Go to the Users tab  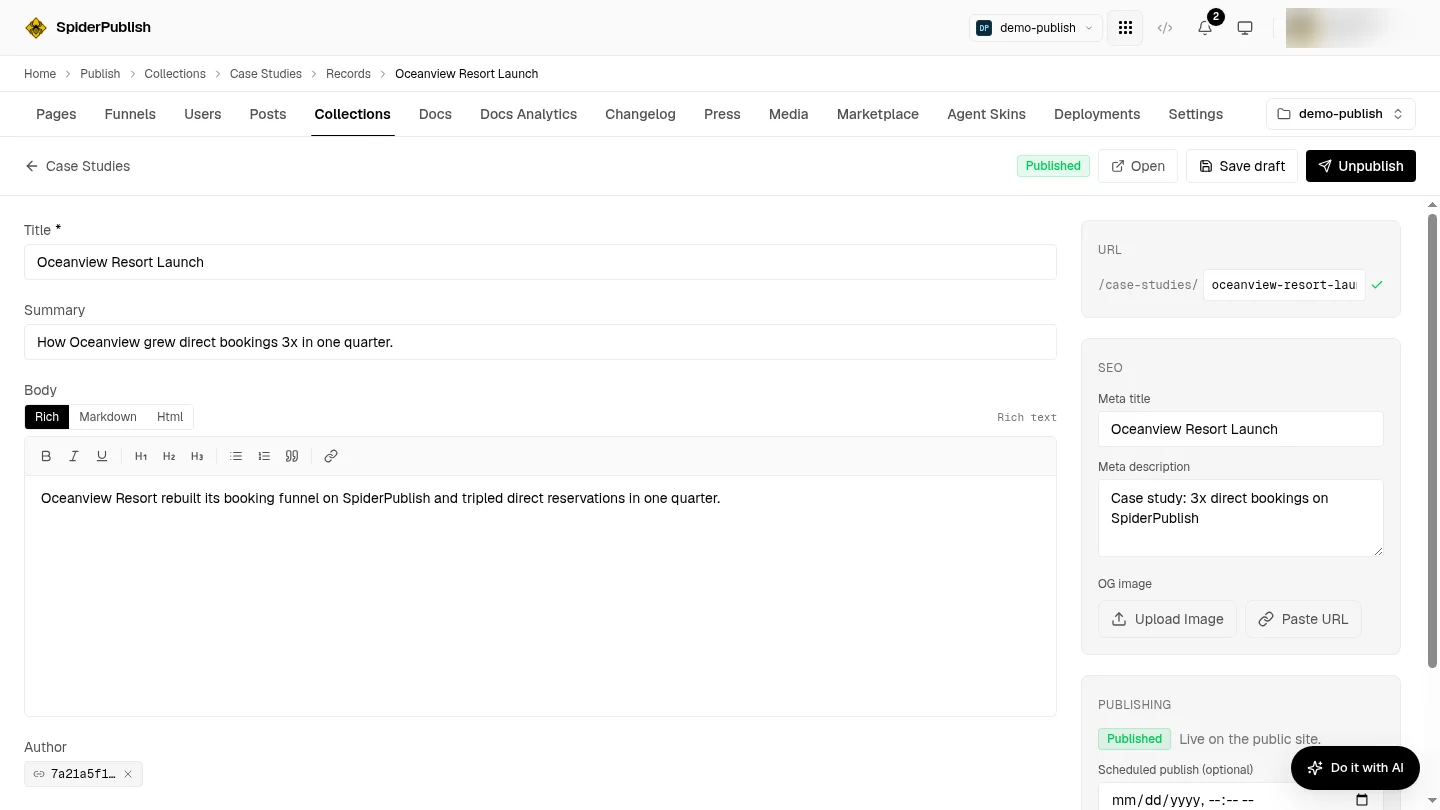click(203, 114)
